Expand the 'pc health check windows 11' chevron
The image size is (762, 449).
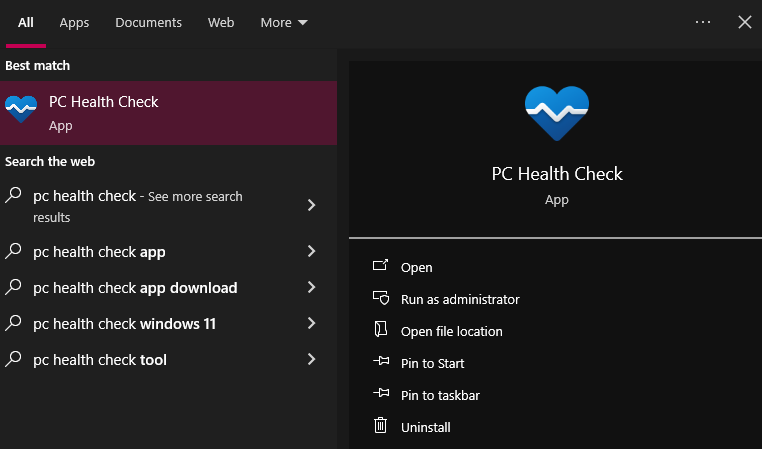coord(312,323)
